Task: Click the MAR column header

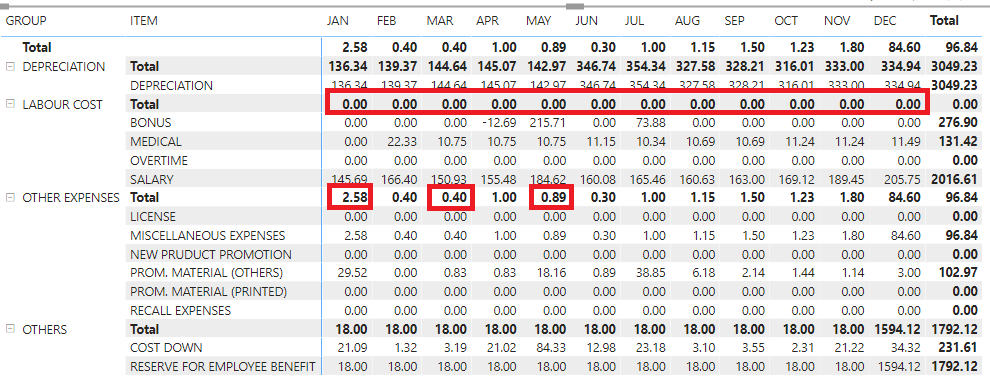Action: pyautogui.click(x=439, y=21)
